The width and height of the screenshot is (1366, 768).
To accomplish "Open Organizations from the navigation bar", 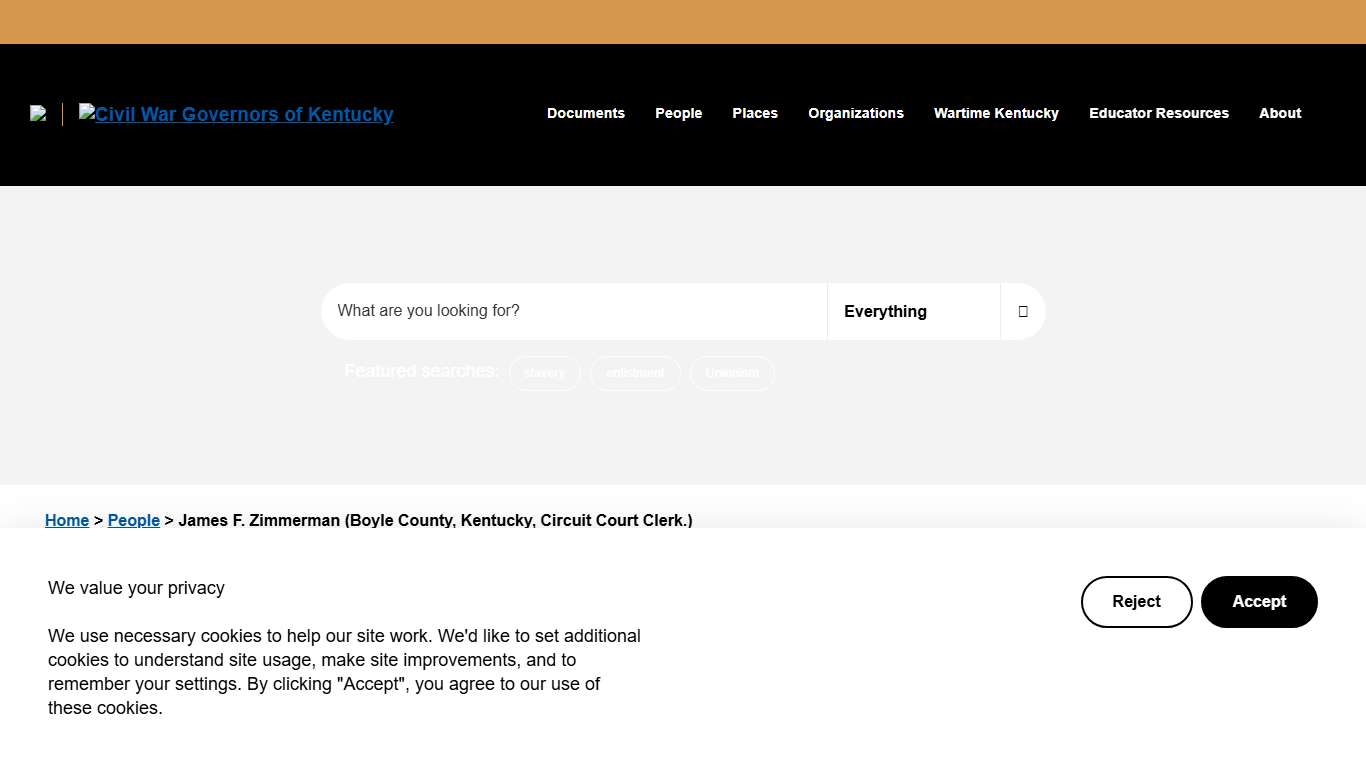I will coord(856,113).
